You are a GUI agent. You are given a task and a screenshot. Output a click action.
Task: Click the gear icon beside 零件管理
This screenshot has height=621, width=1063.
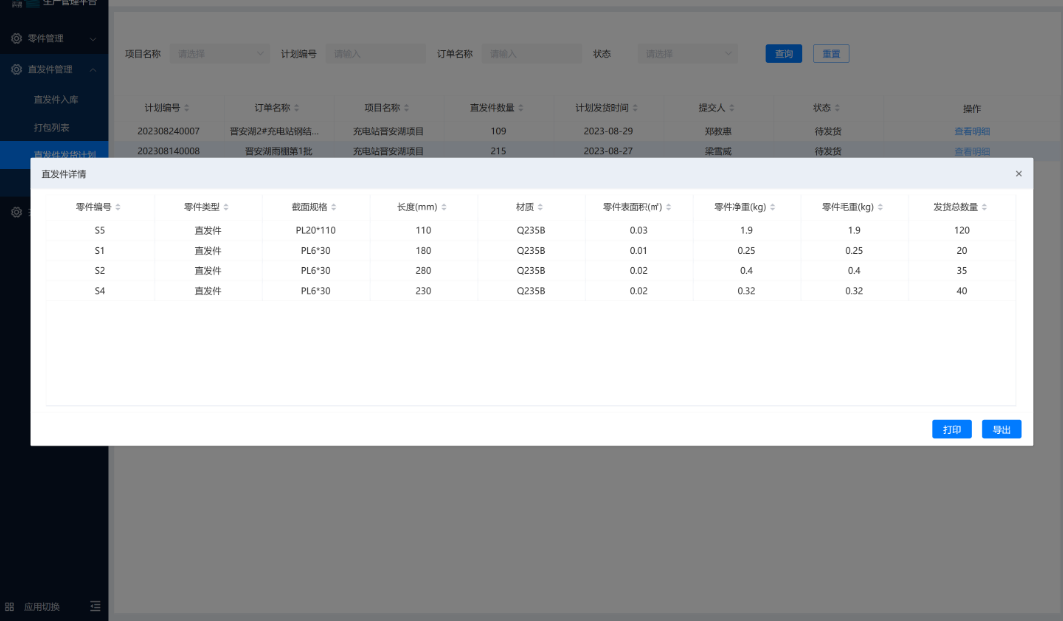[x=16, y=39]
